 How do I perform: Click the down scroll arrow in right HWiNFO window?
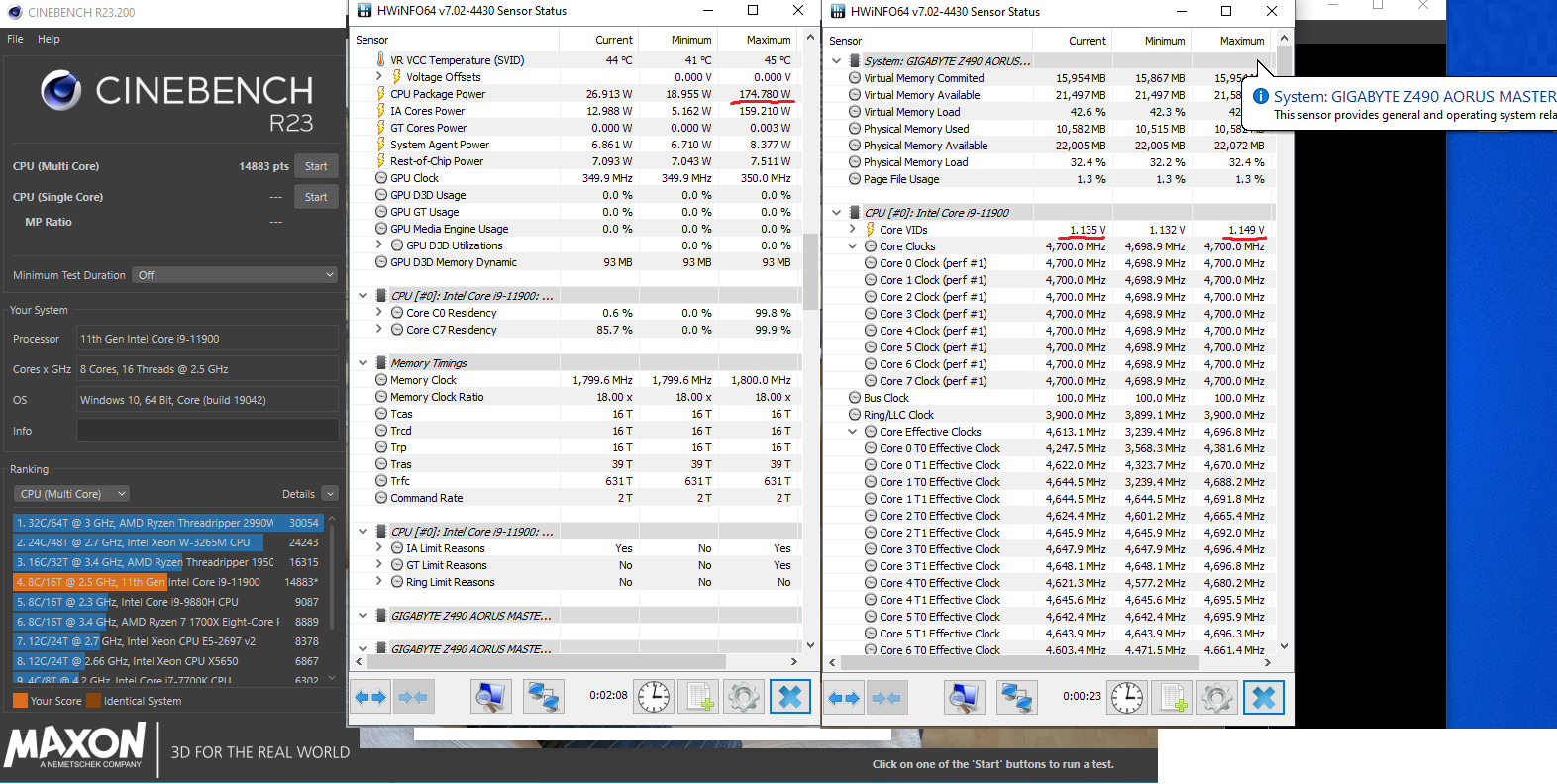click(1284, 646)
